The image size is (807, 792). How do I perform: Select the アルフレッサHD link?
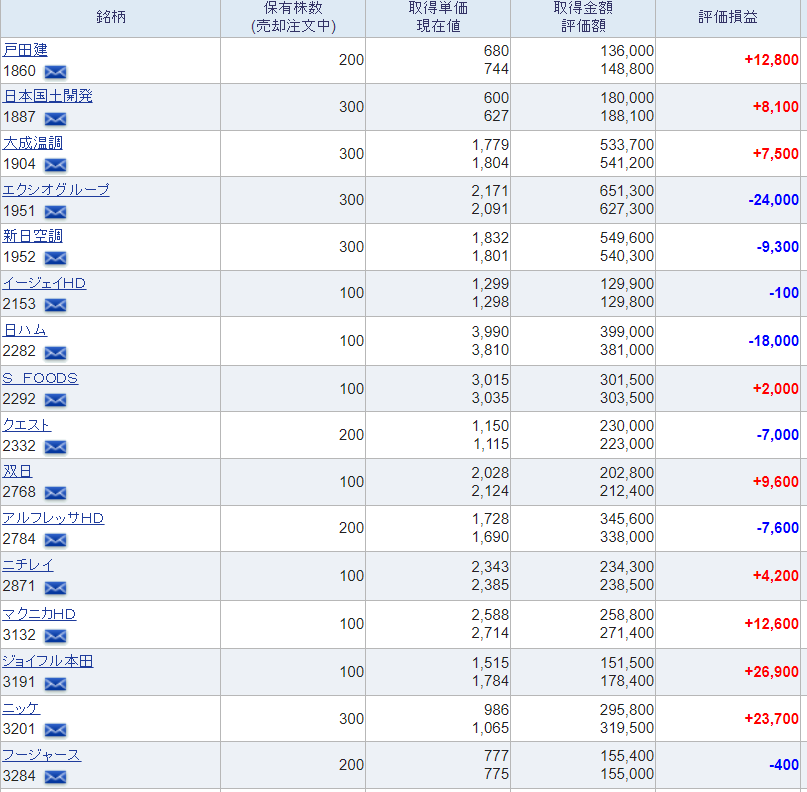click(53, 518)
